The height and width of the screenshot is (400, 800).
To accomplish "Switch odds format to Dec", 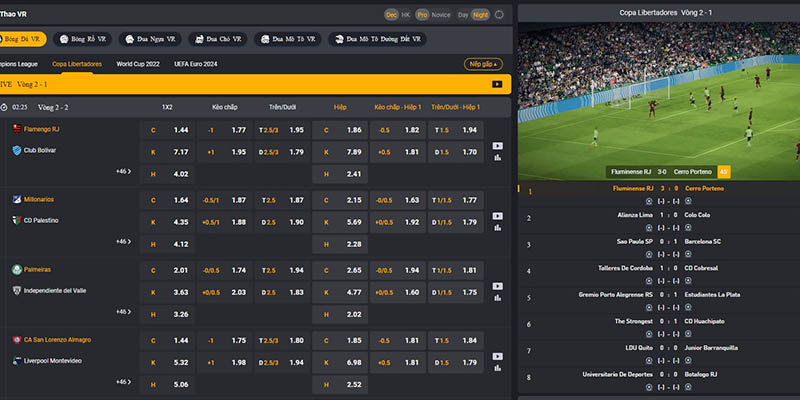I will pyautogui.click(x=391, y=15).
